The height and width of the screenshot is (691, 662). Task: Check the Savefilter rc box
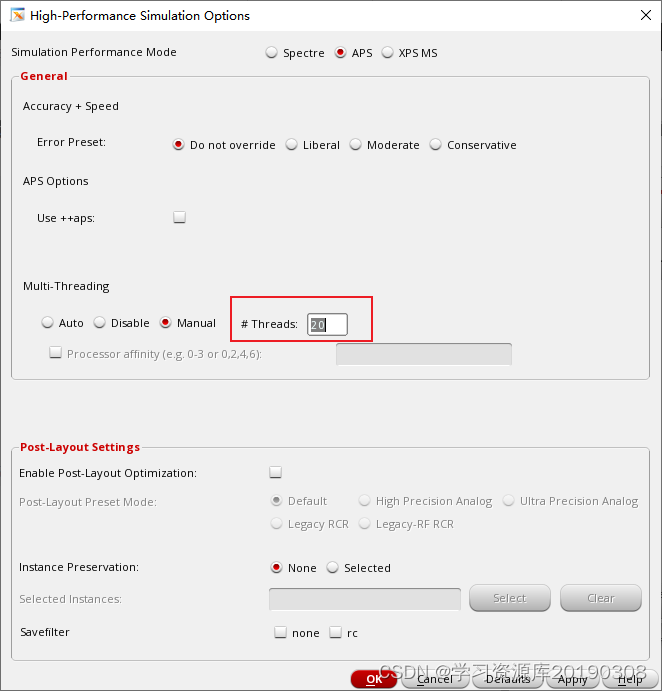click(x=336, y=632)
